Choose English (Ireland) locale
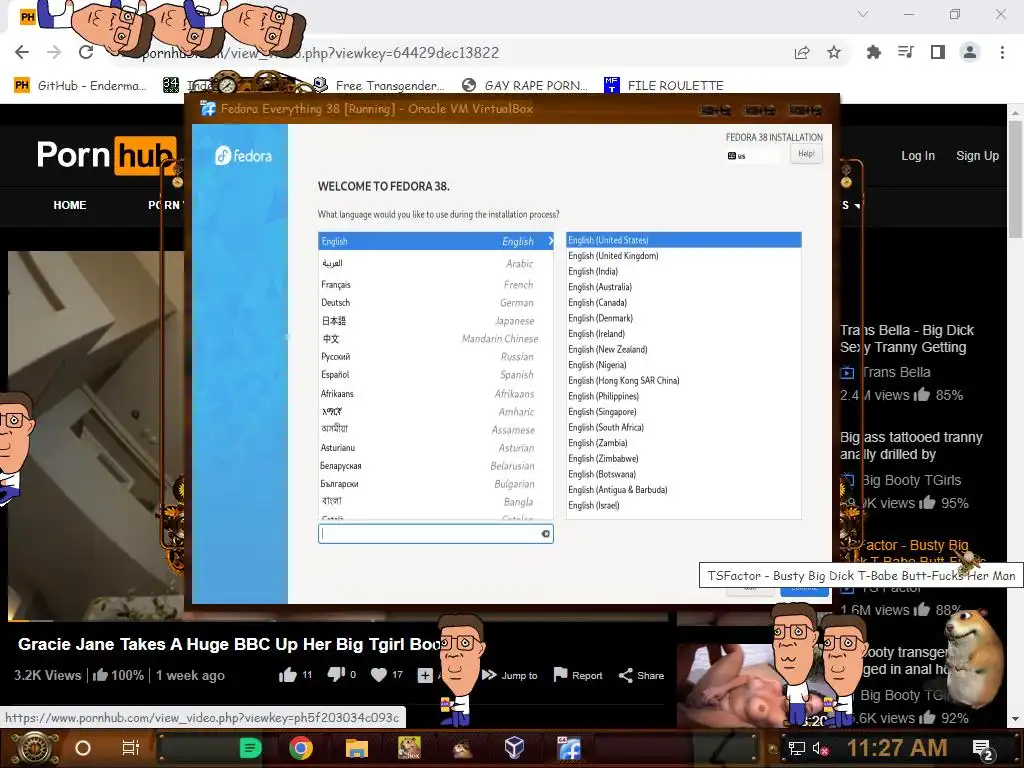1024x768 pixels. tap(684, 334)
